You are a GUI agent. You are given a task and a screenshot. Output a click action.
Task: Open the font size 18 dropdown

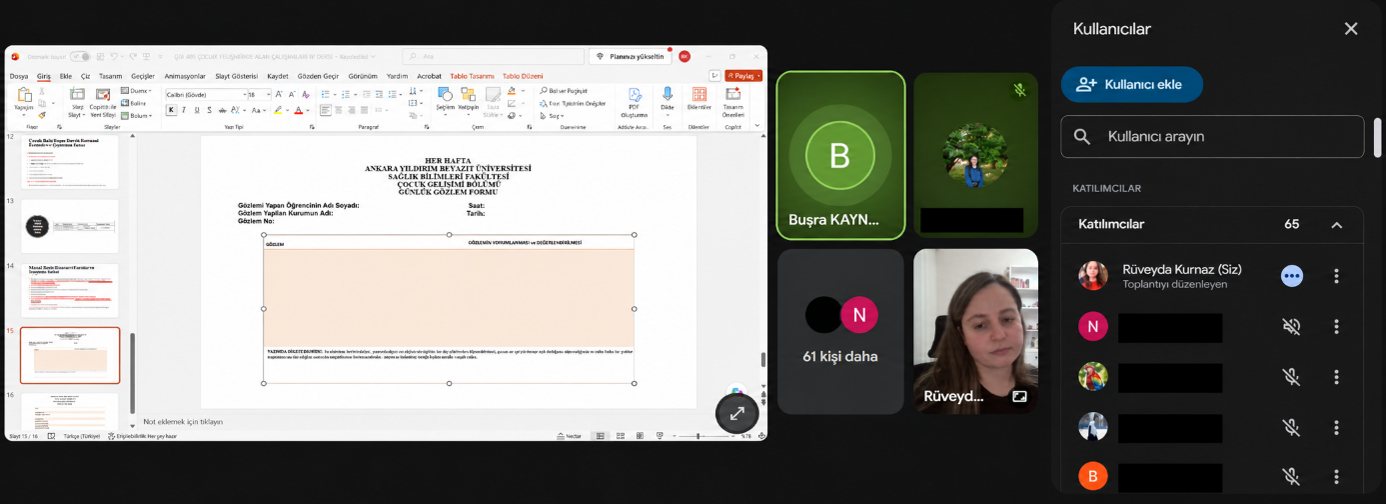click(268, 95)
